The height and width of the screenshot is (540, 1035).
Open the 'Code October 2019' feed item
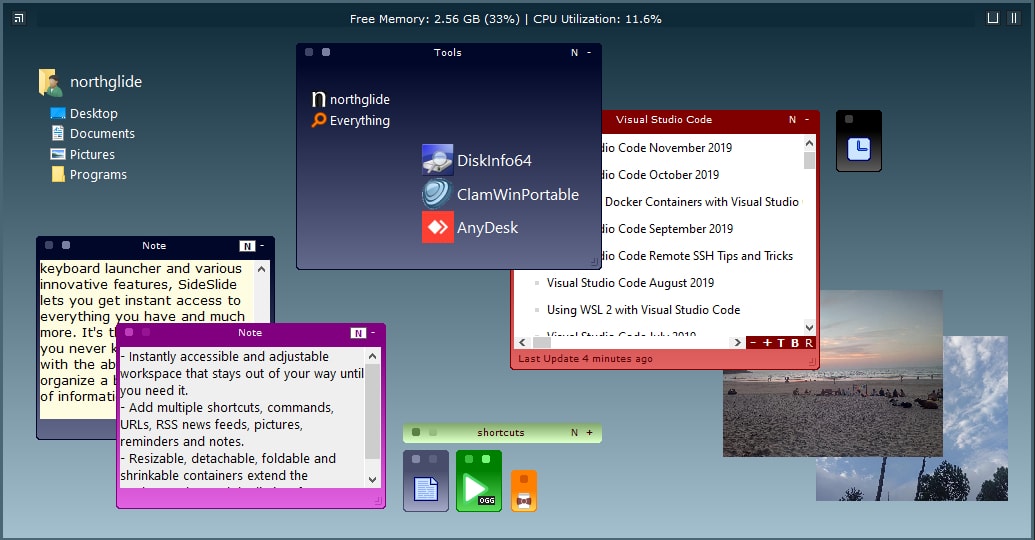(x=660, y=174)
